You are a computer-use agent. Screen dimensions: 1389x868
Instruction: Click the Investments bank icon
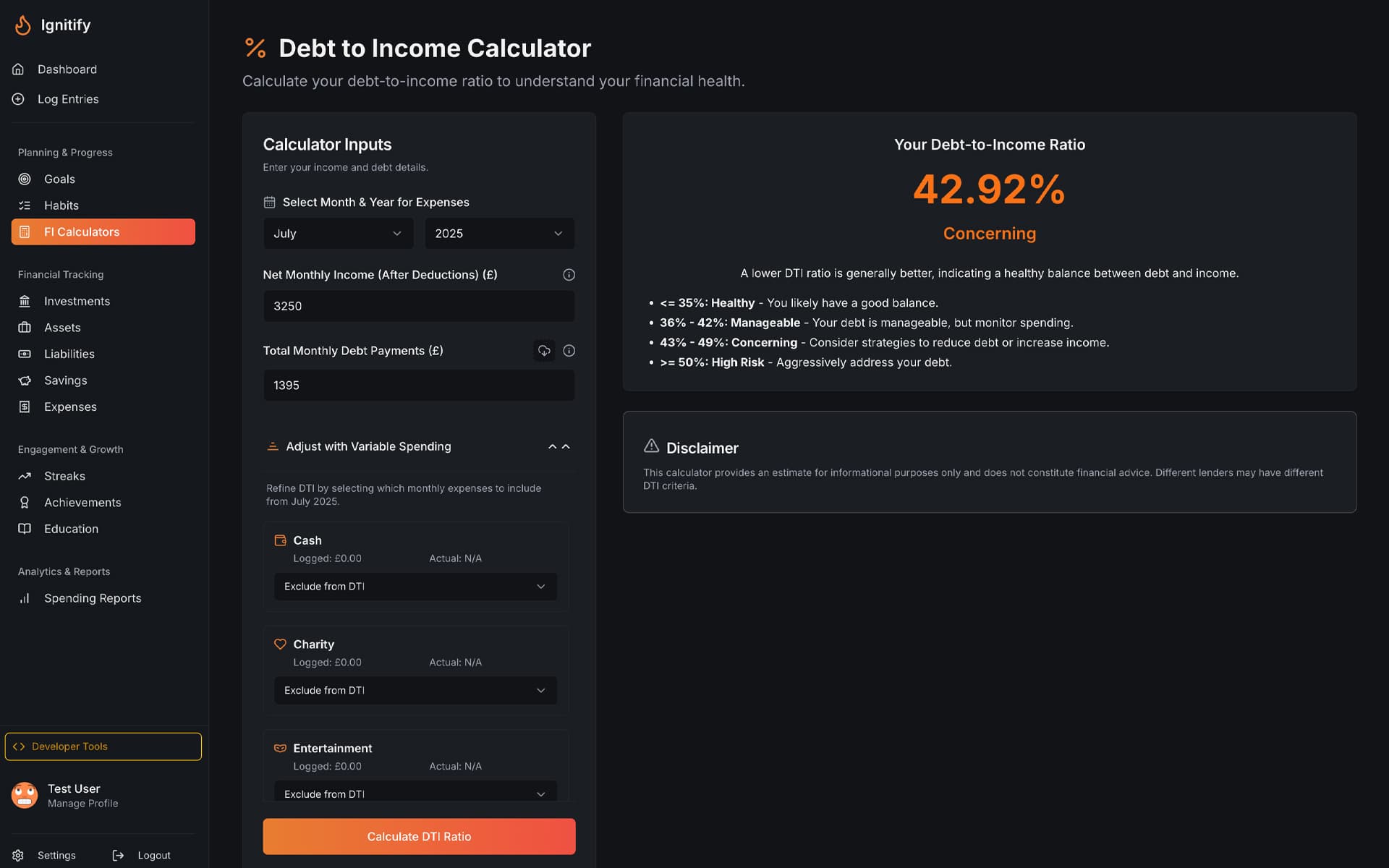click(x=25, y=301)
